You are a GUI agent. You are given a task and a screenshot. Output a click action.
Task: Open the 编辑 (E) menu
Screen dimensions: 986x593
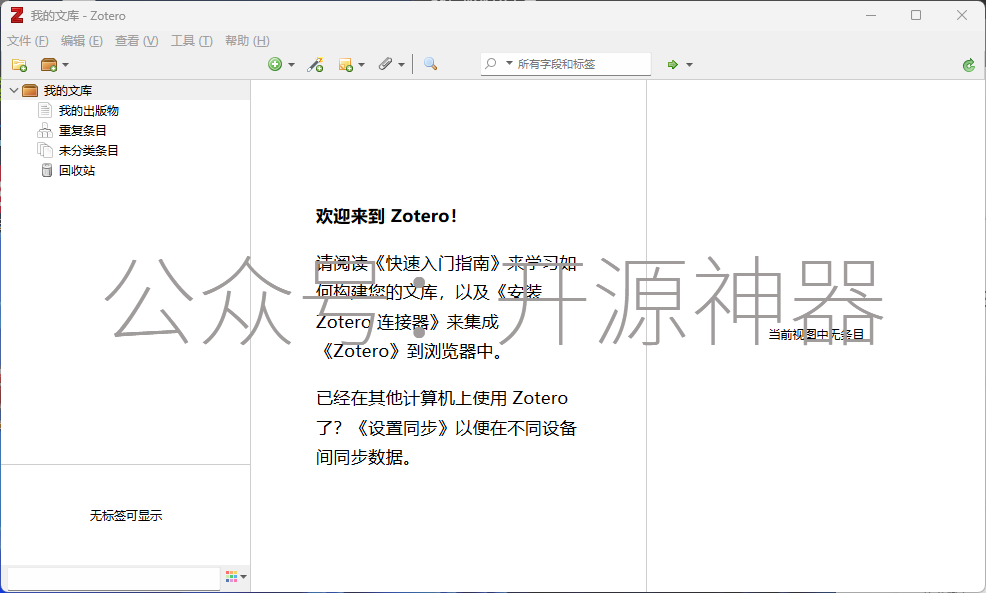(82, 41)
